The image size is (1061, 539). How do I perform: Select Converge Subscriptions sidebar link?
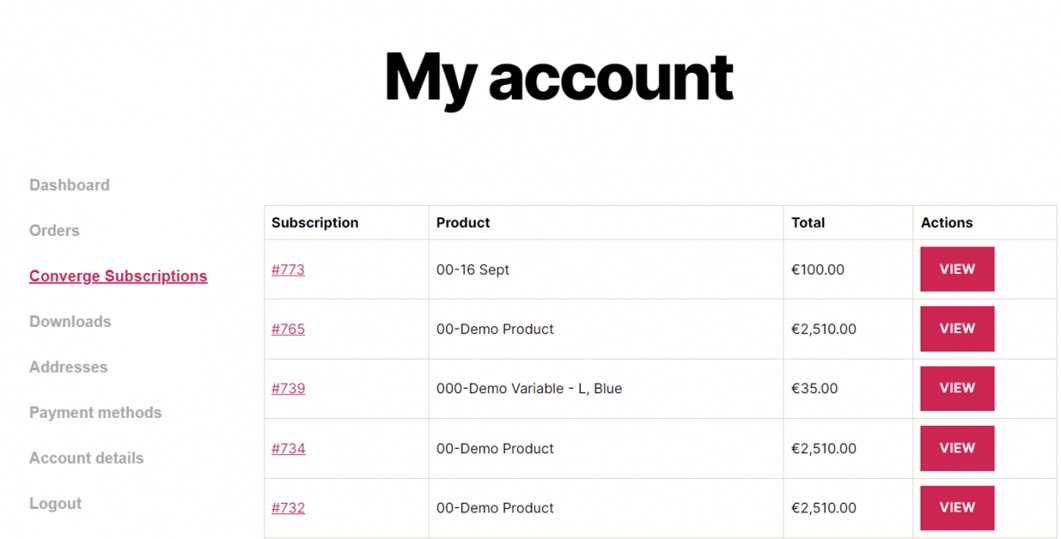coord(118,276)
